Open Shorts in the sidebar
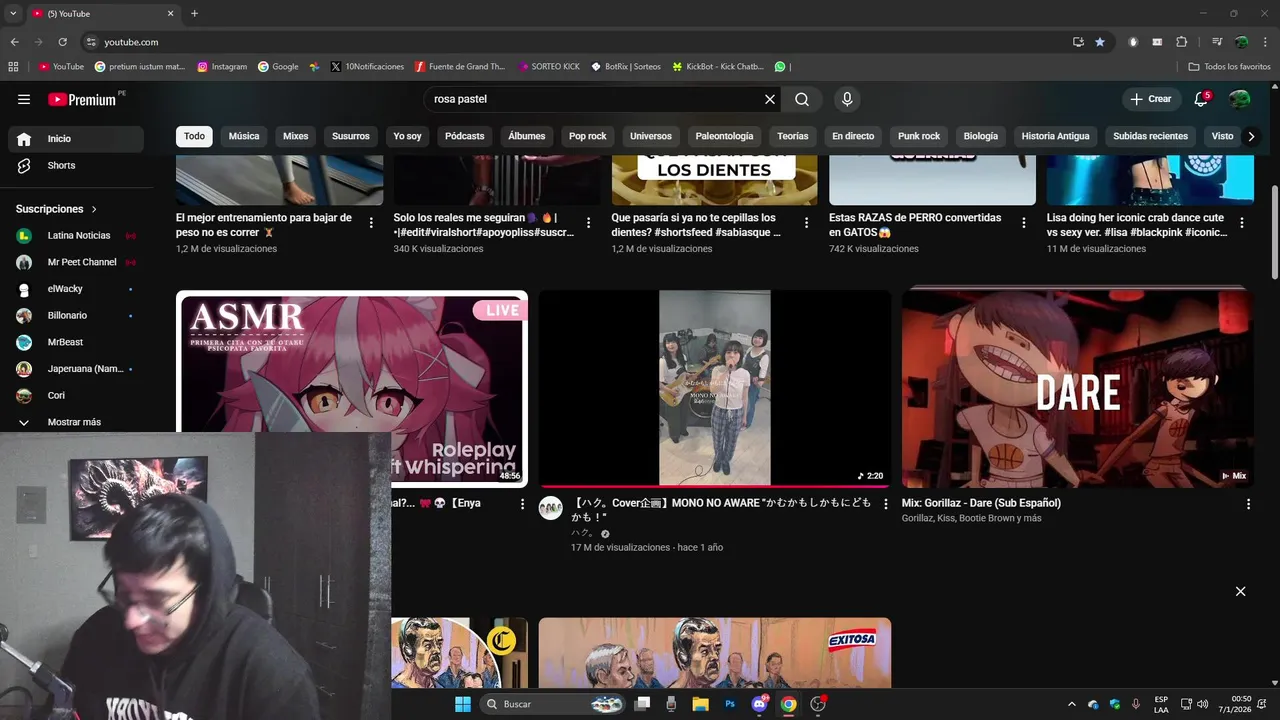The height and width of the screenshot is (720, 1280). [x=77, y=165]
